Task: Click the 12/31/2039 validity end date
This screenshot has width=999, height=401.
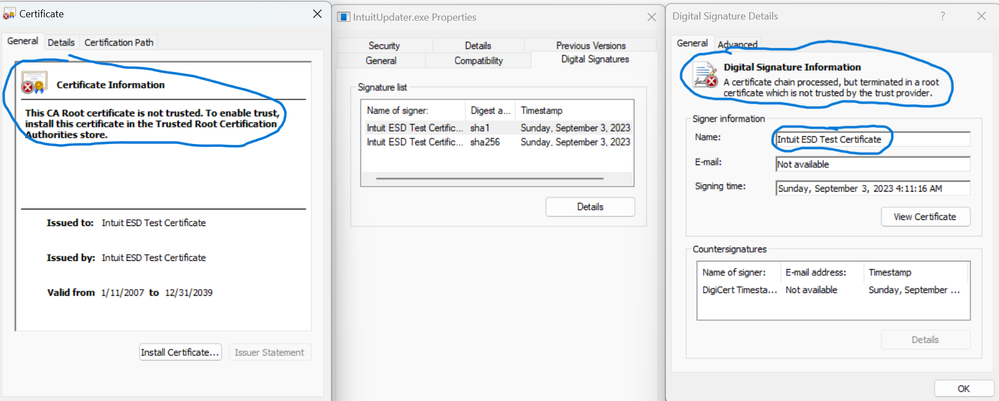Action: 189,293
